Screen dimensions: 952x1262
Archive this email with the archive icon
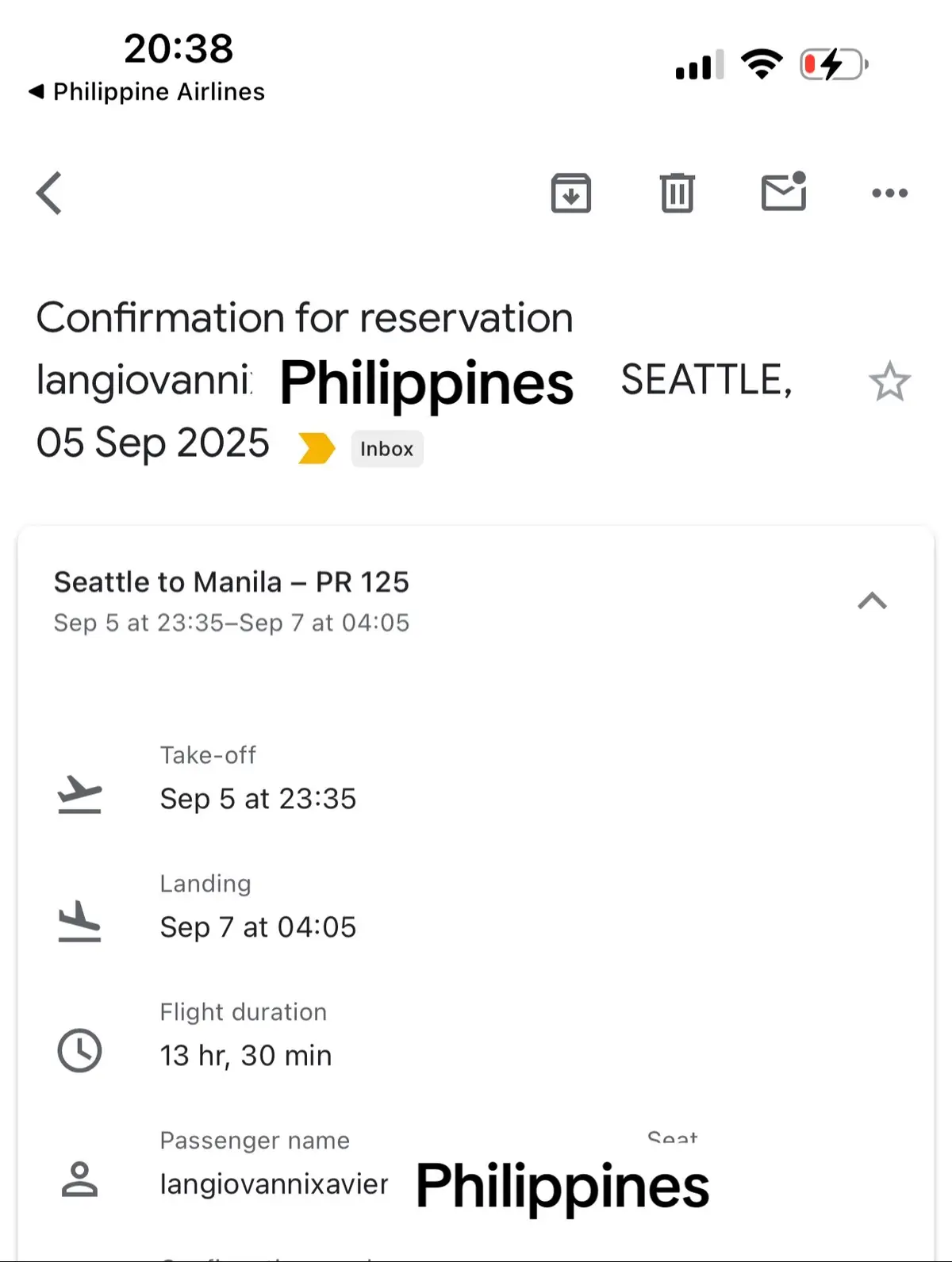[571, 193]
